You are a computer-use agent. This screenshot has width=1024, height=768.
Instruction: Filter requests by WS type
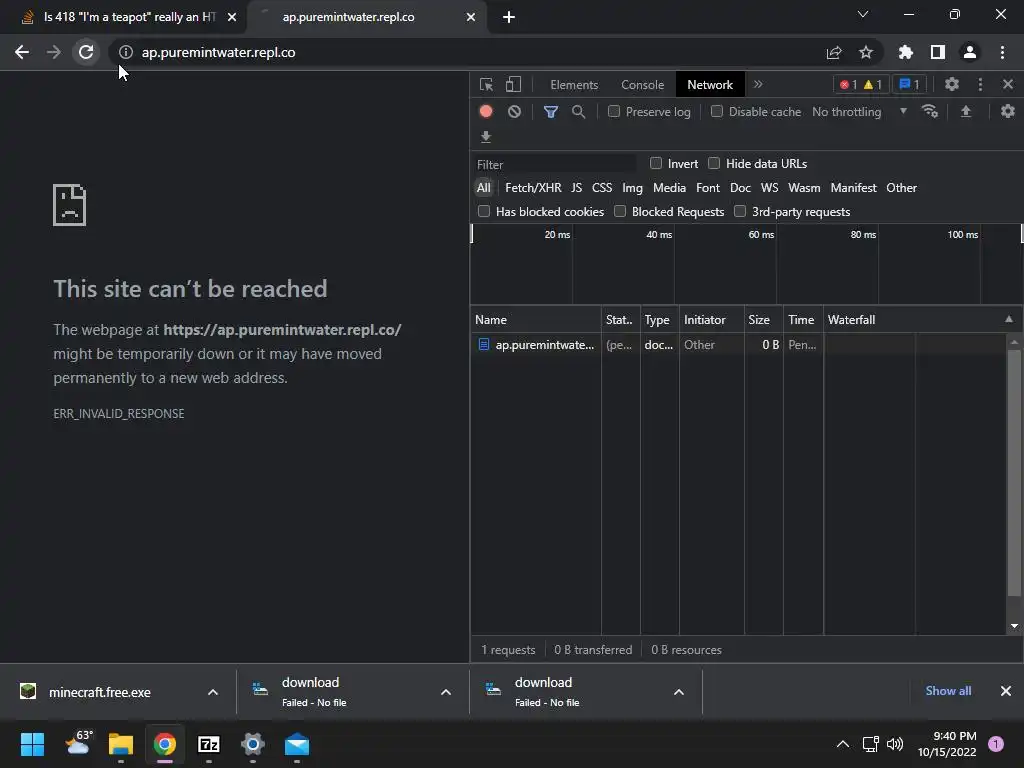[769, 188]
